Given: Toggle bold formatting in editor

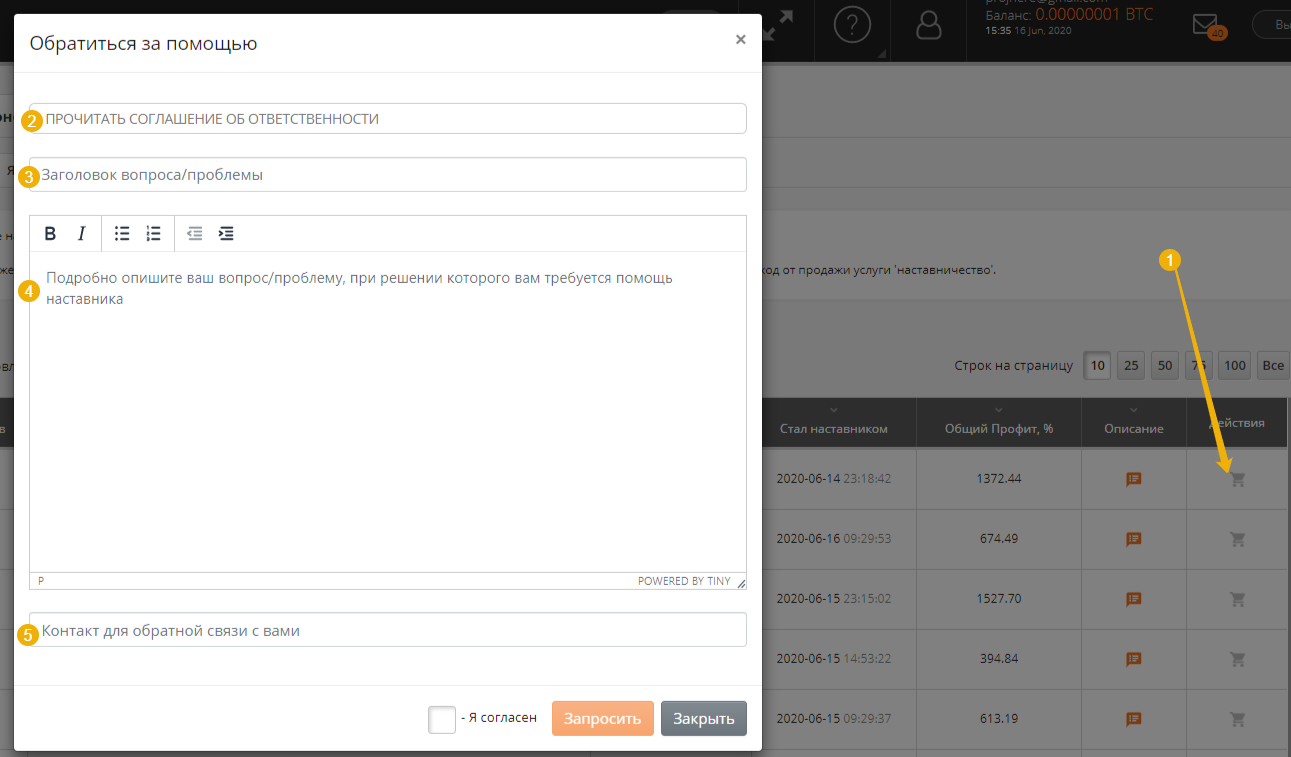Looking at the screenshot, I should click(50, 234).
